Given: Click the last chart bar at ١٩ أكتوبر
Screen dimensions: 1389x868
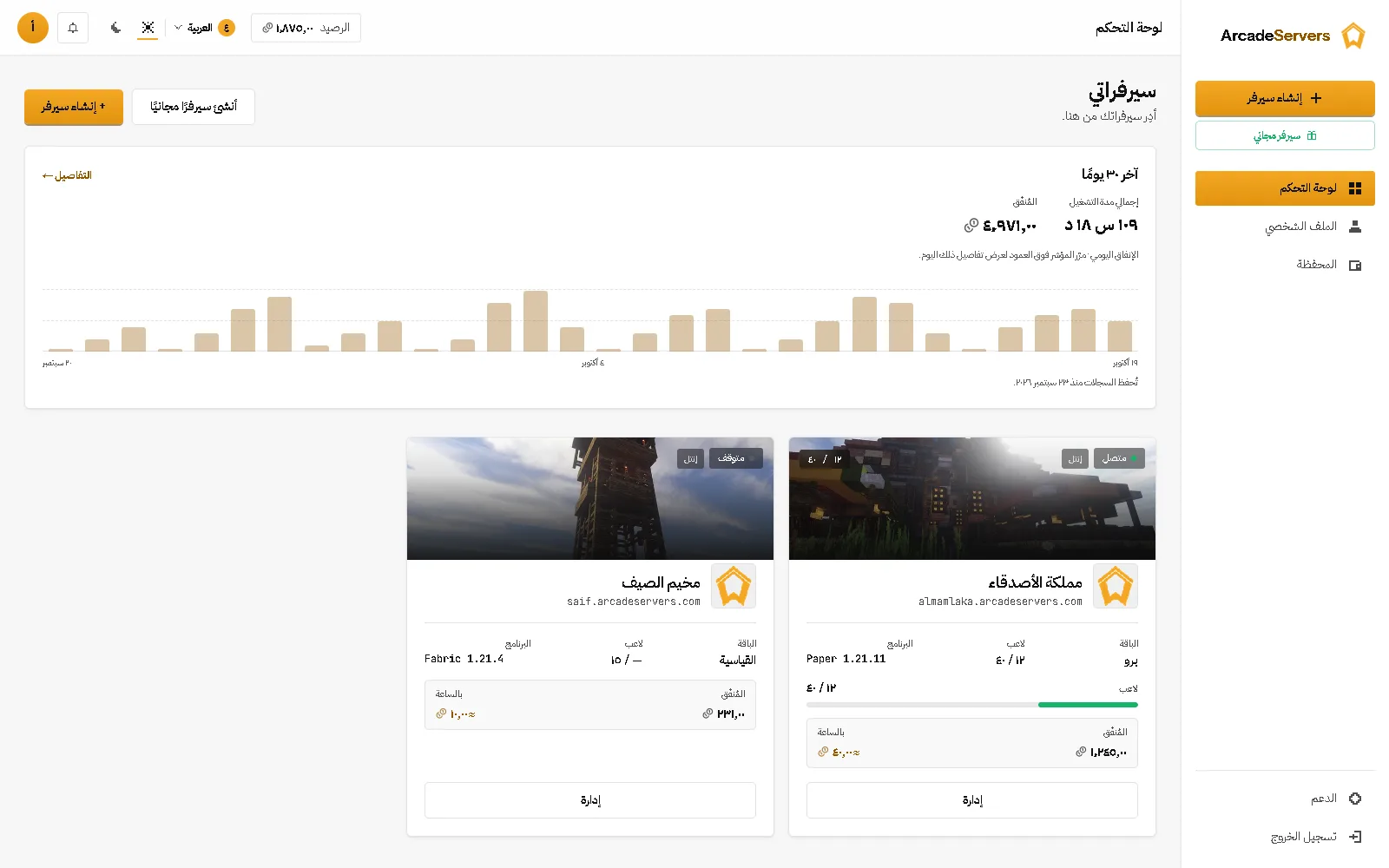Looking at the screenshot, I should coord(1120,336).
